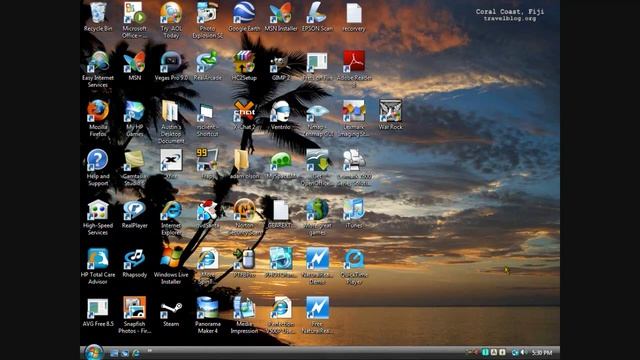Launch the Lexmark Imaging Studio shortcut

pyautogui.click(x=354, y=118)
